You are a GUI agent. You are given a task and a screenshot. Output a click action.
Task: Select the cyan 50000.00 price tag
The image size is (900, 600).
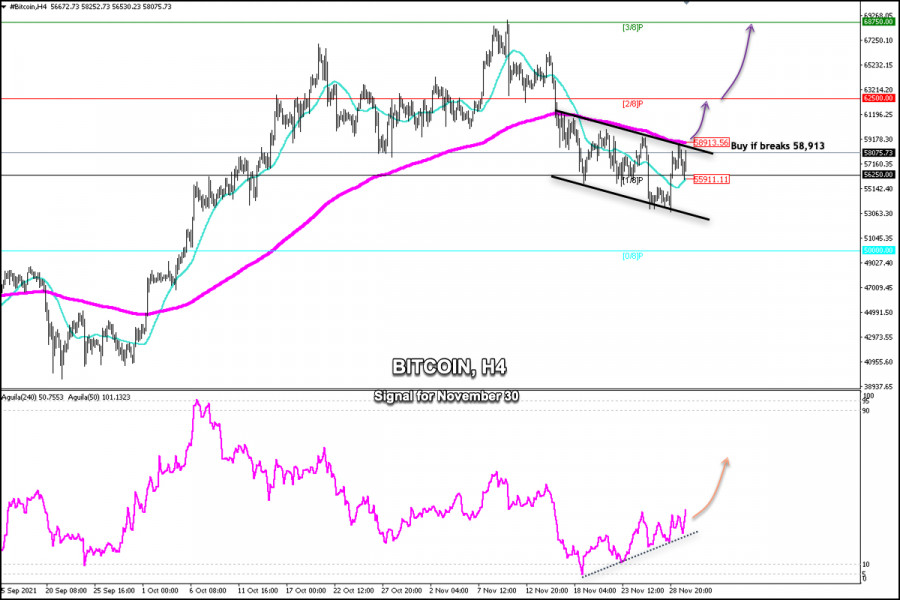click(x=878, y=250)
